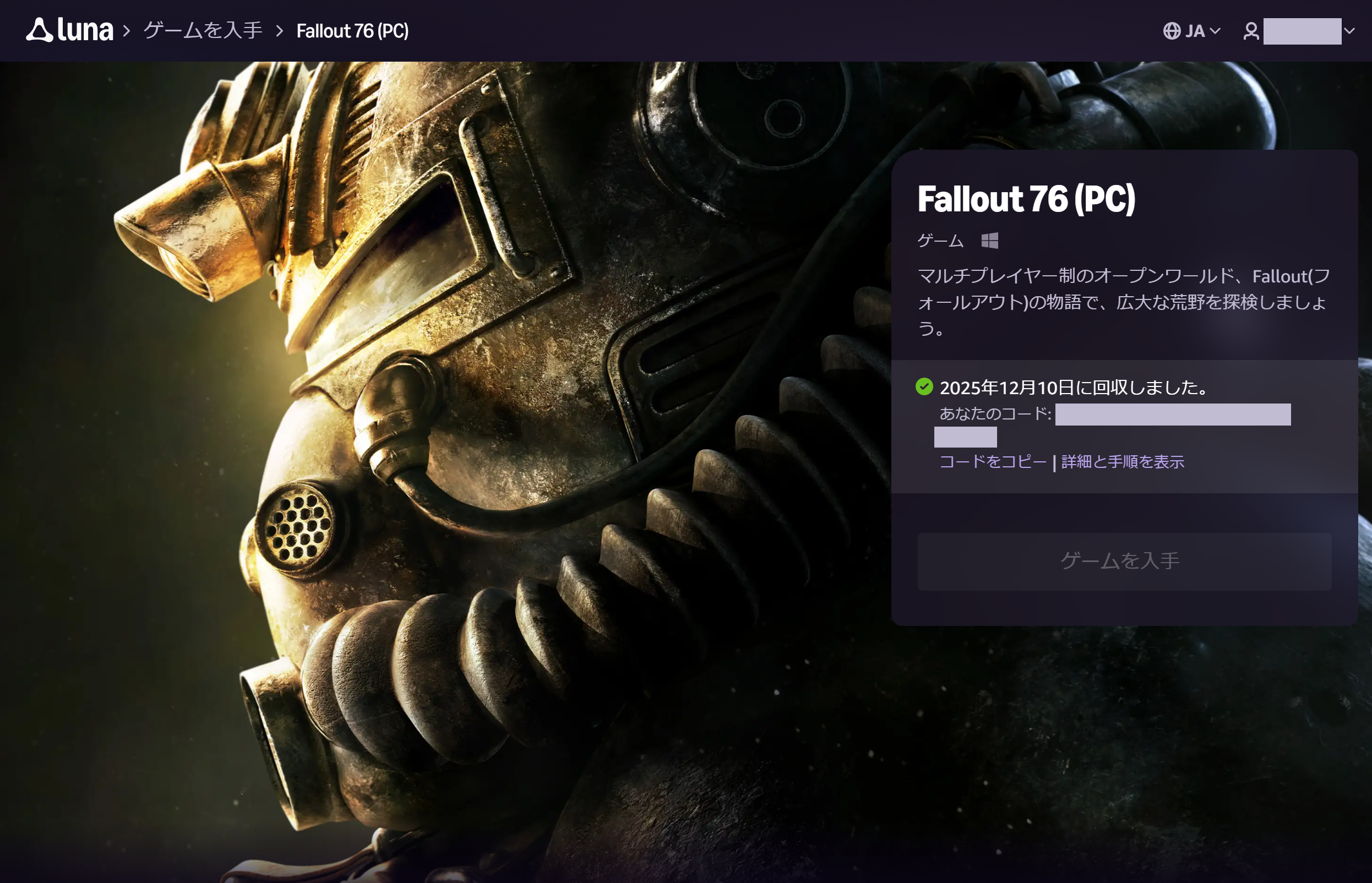The image size is (1372, 883).
Task: Click the Windows platform icon
Action: tap(989, 240)
